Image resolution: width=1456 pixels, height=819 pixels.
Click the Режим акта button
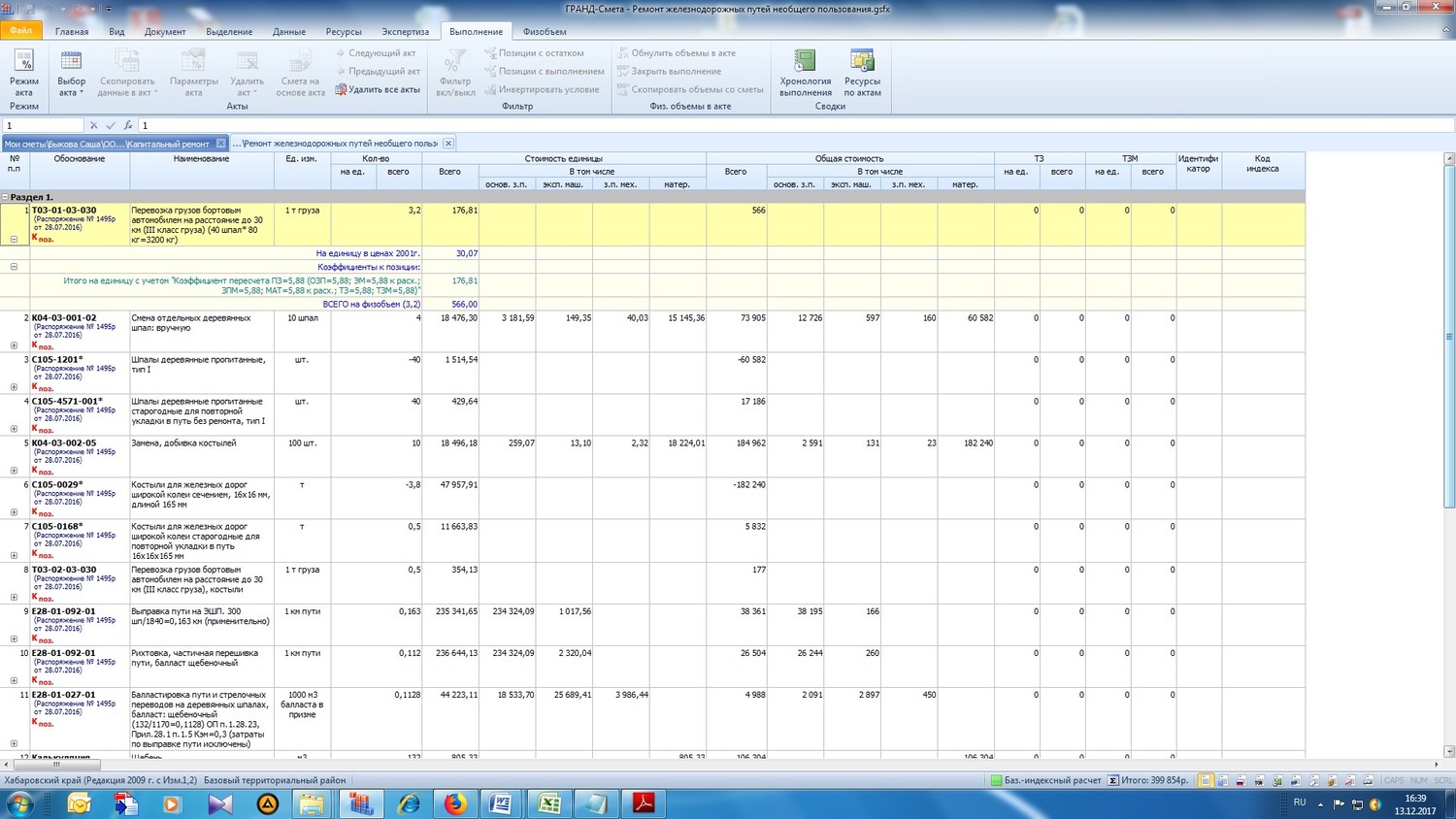click(23, 74)
